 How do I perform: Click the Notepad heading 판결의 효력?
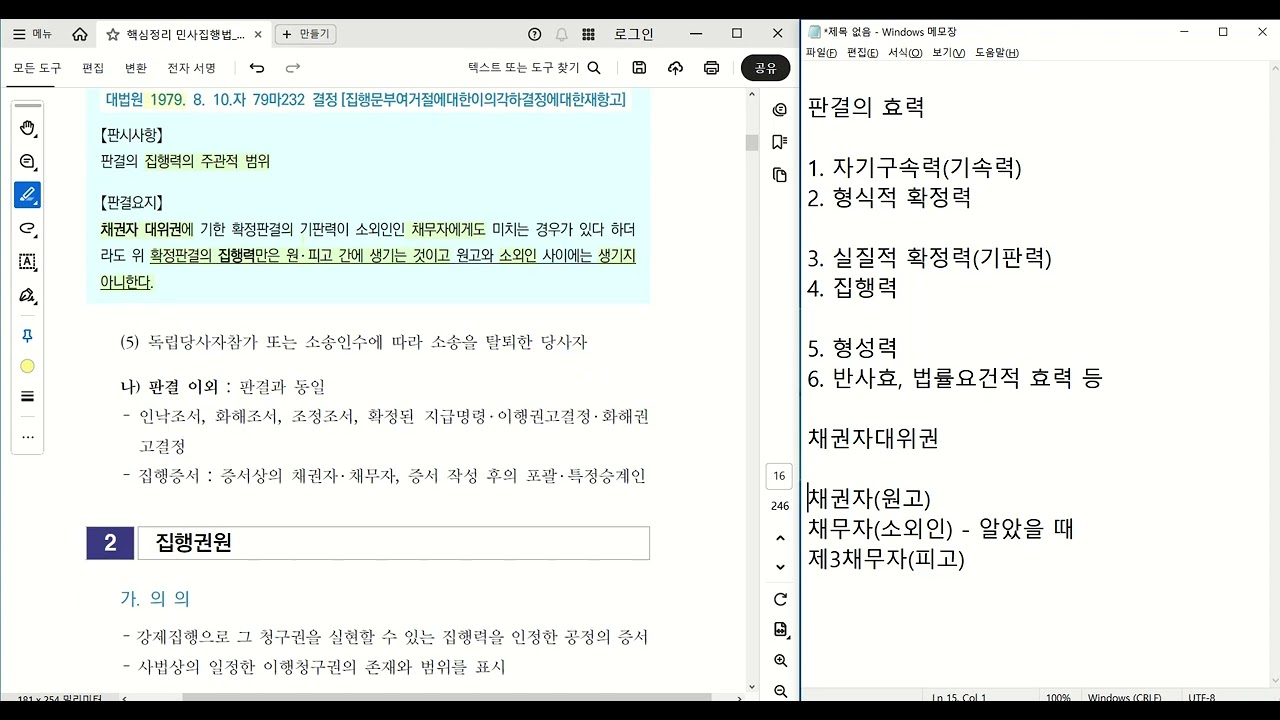(x=866, y=107)
